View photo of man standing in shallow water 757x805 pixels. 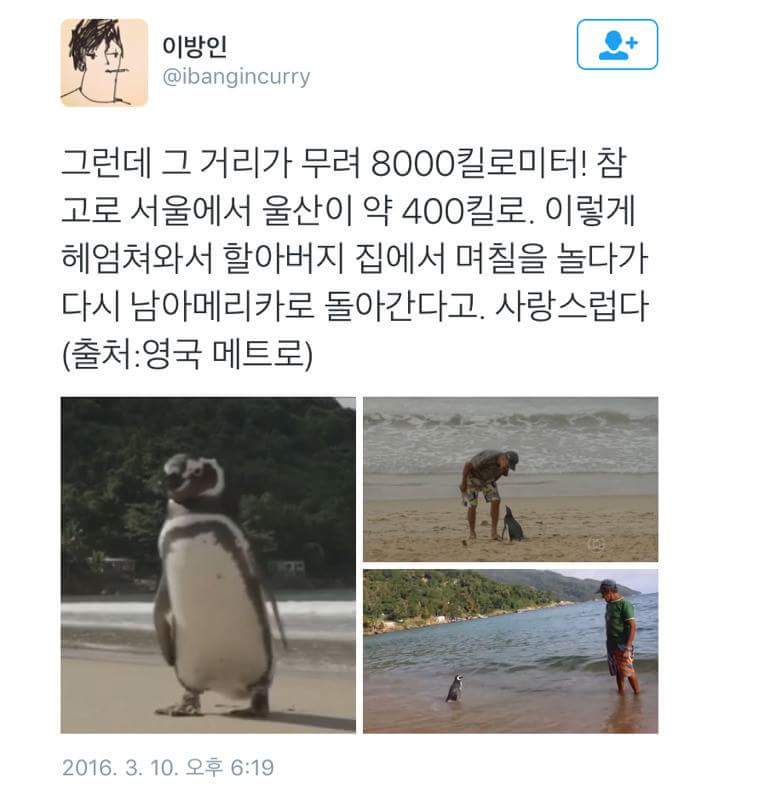pyautogui.click(x=511, y=651)
